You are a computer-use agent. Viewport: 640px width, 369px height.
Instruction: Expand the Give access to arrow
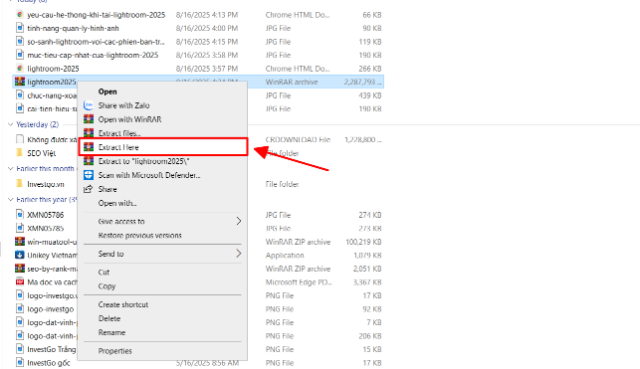[238, 221]
